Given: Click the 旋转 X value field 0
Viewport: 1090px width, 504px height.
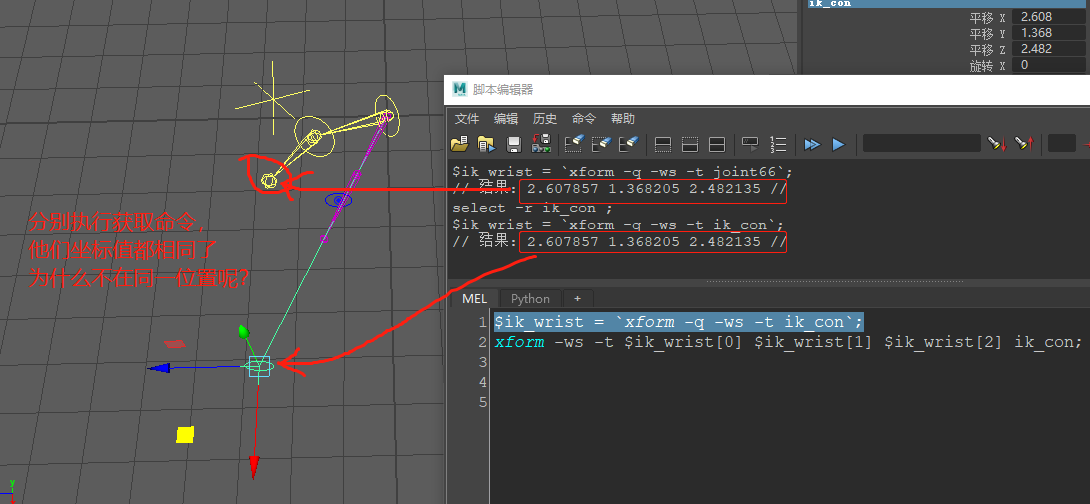Looking at the screenshot, I should (x=1049, y=65).
